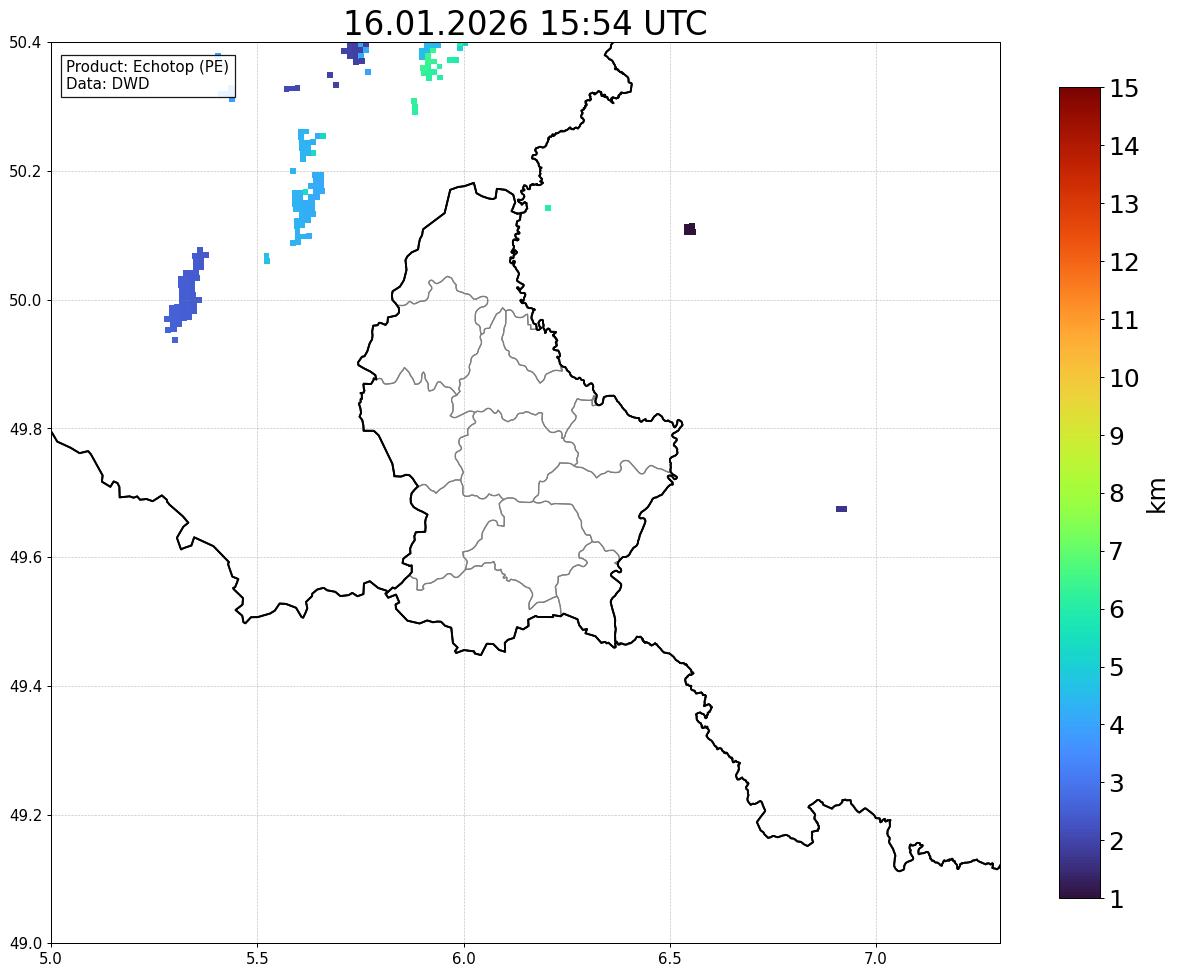Click the x-axis tick label 5.0
The height and width of the screenshot is (976, 1178).
point(51,959)
